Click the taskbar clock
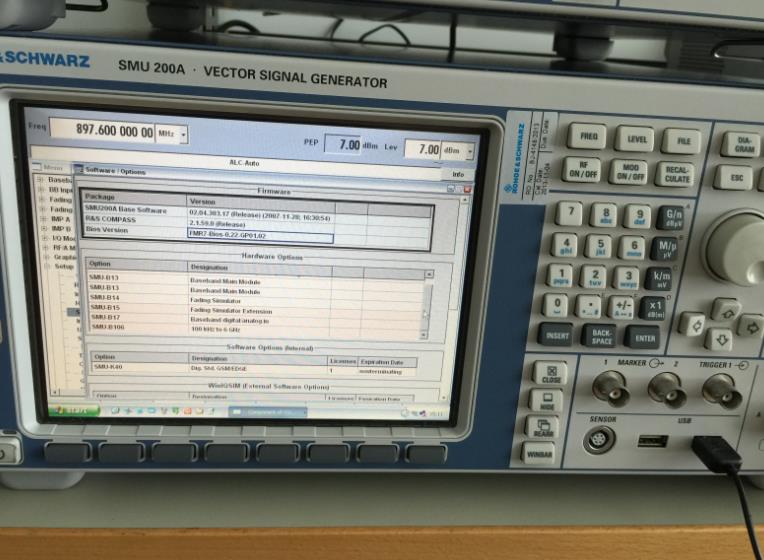This screenshot has width=764, height=560. 436,414
